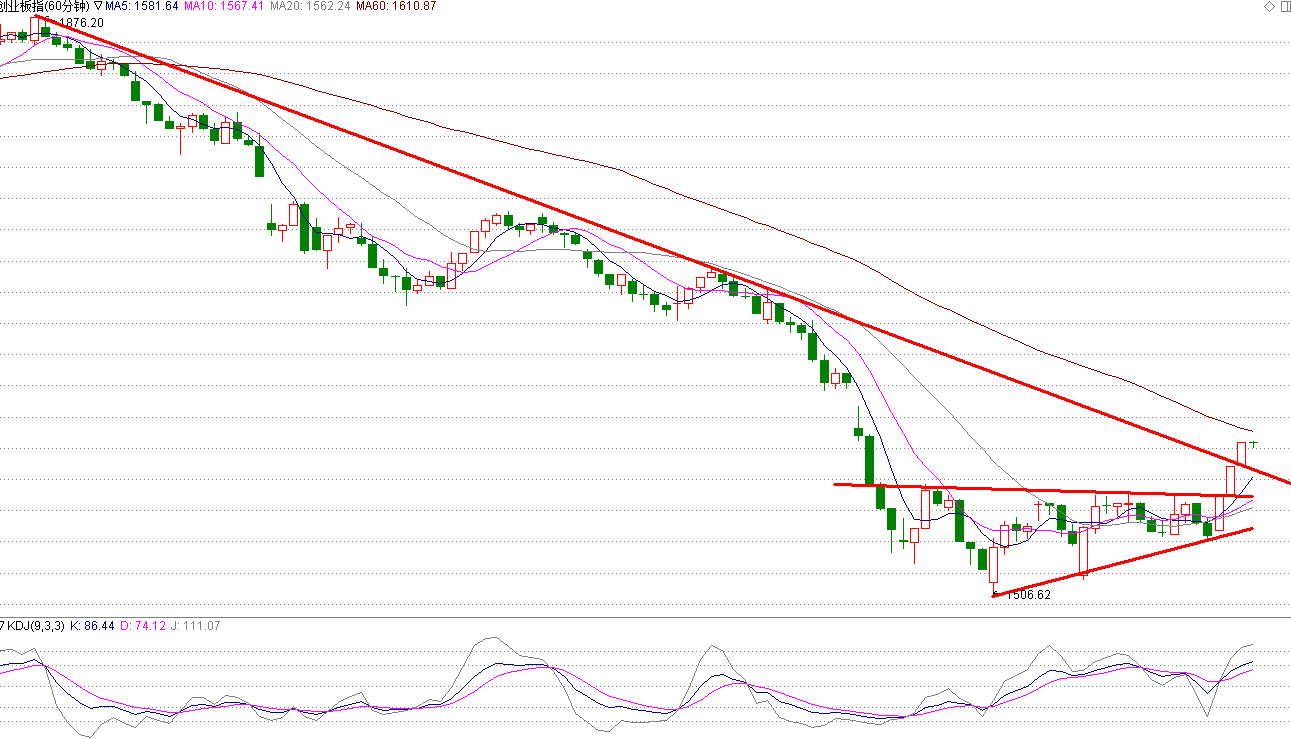The width and height of the screenshot is (1291, 739).
Task: Click the KDJ(9,3,3) indicator title
Action: pos(36,626)
